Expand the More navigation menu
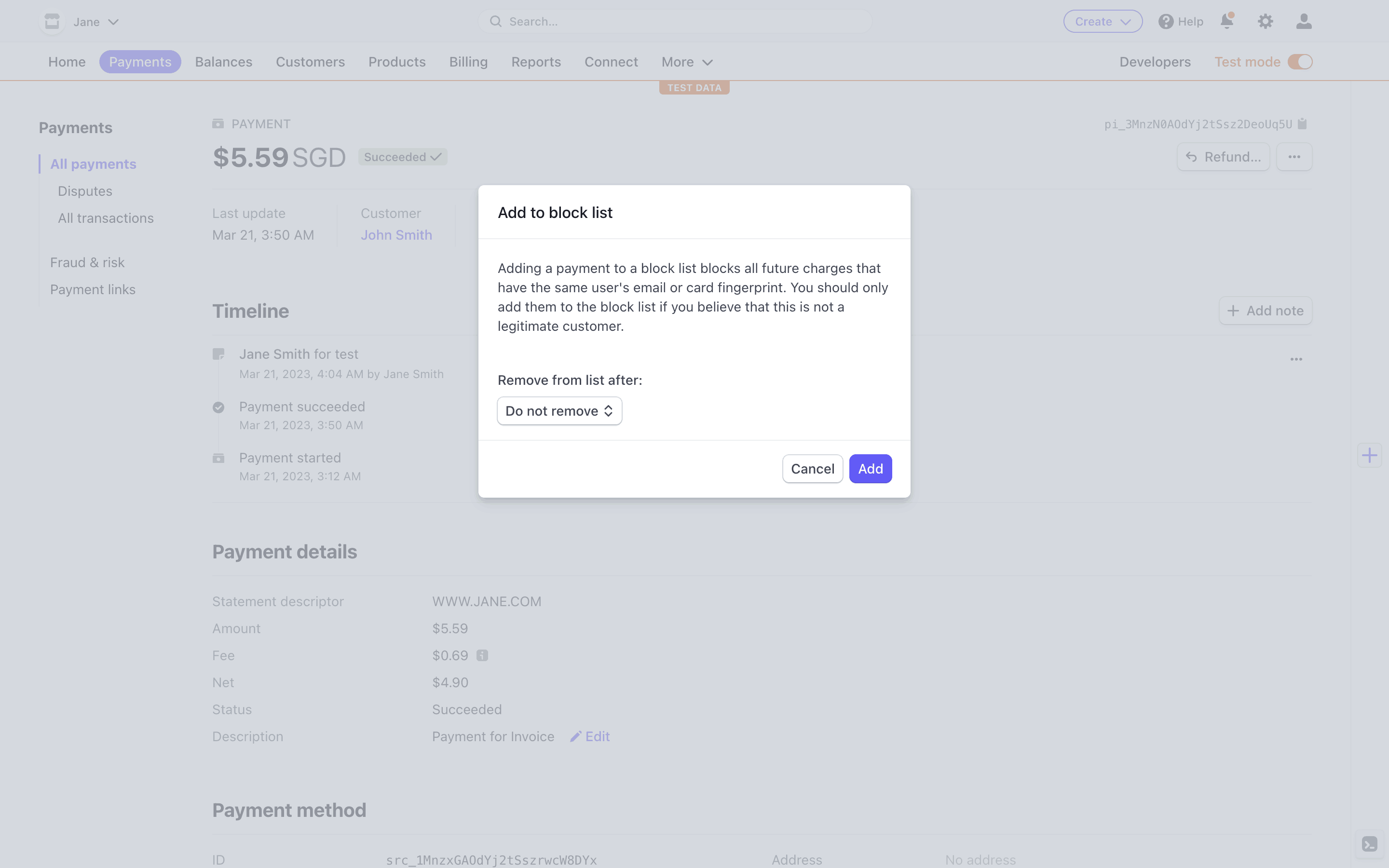This screenshot has width=1389, height=868. 686,62
